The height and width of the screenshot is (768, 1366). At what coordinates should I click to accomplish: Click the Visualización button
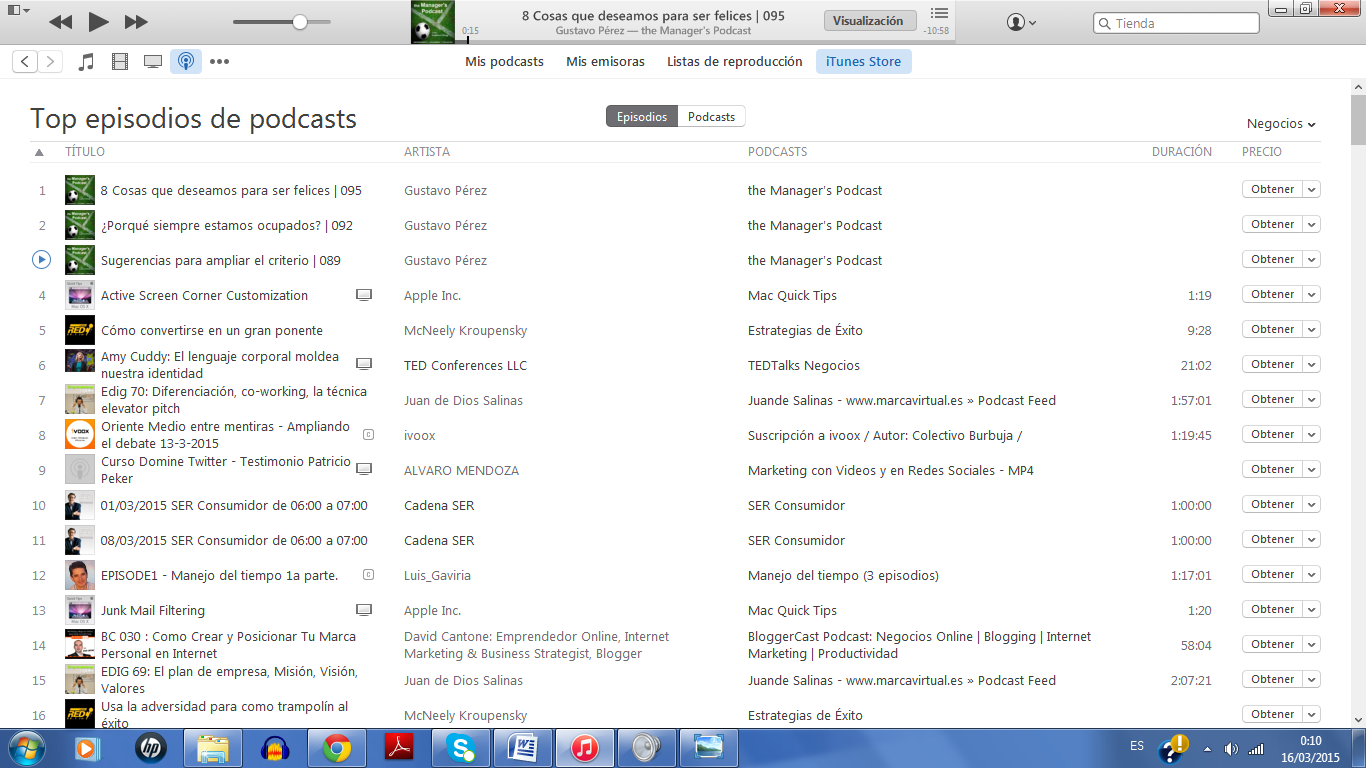point(868,21)
